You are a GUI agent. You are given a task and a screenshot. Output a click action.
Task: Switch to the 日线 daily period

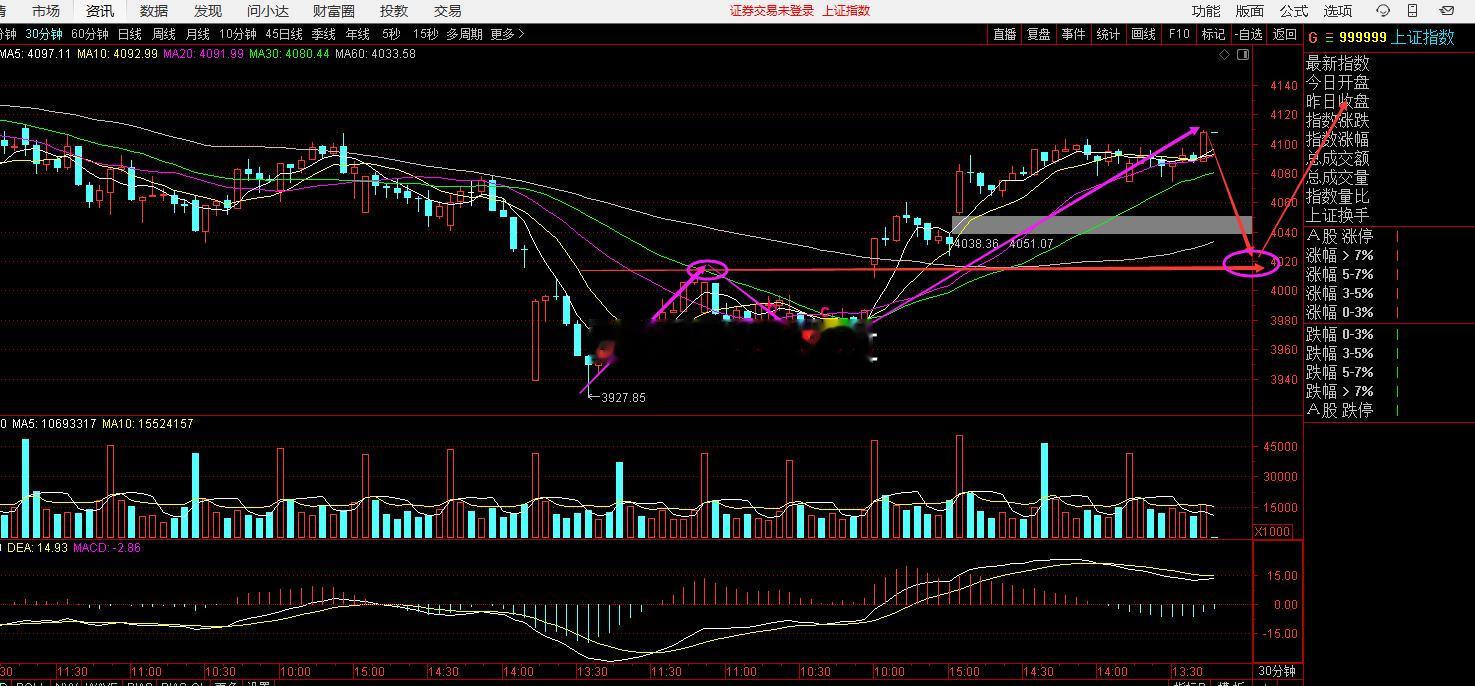coord(130,34)
